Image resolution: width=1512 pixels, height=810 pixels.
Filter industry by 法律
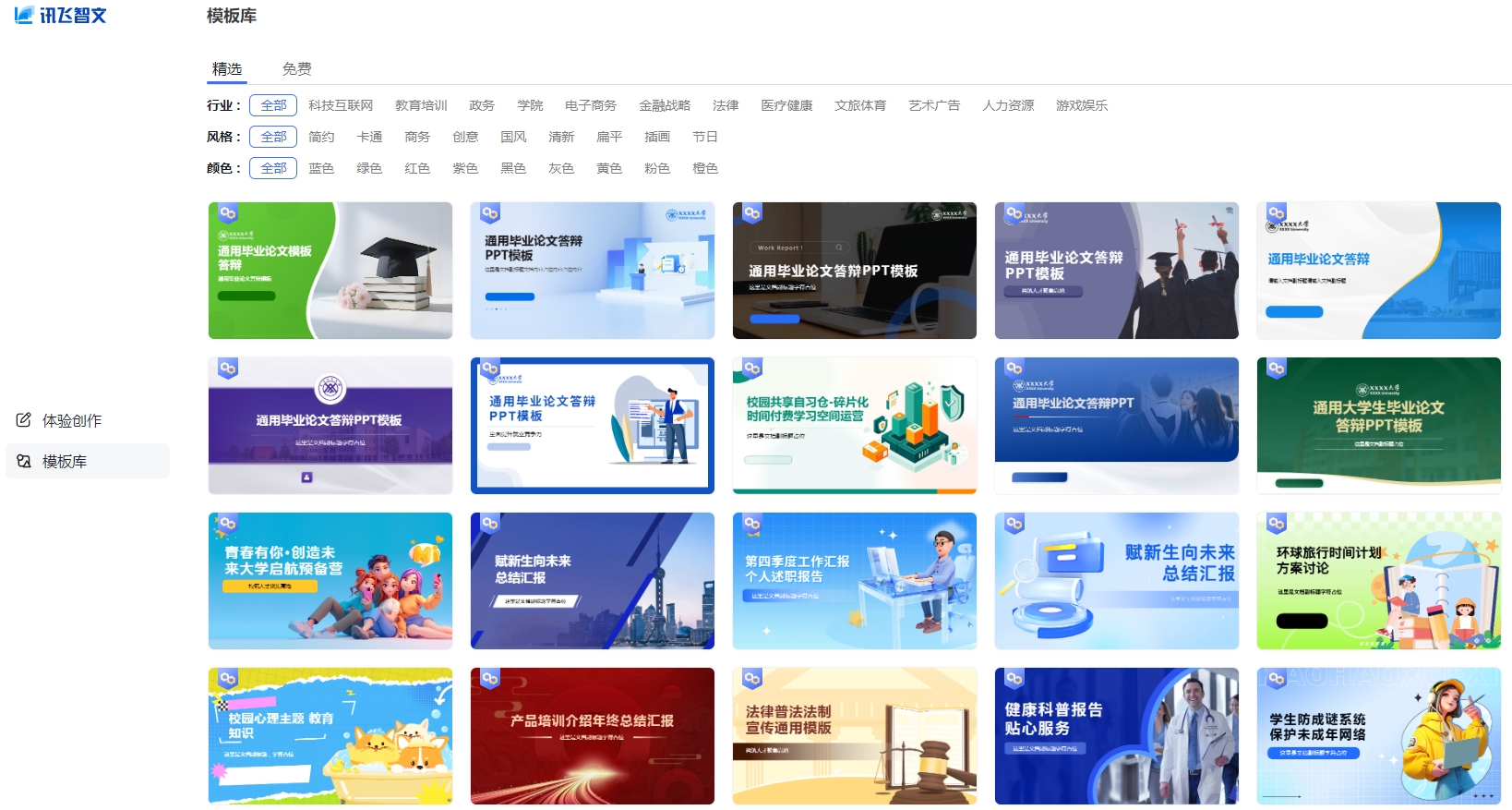(726, 105)
